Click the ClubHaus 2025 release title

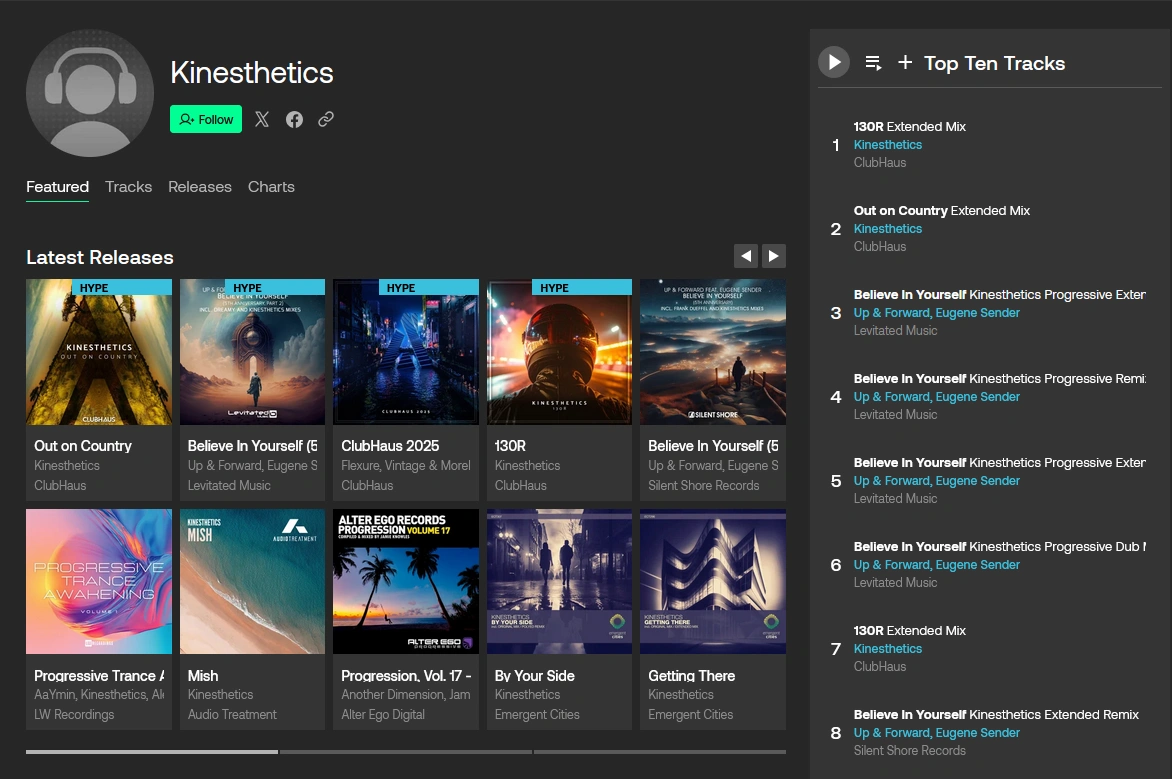point(390,446)
